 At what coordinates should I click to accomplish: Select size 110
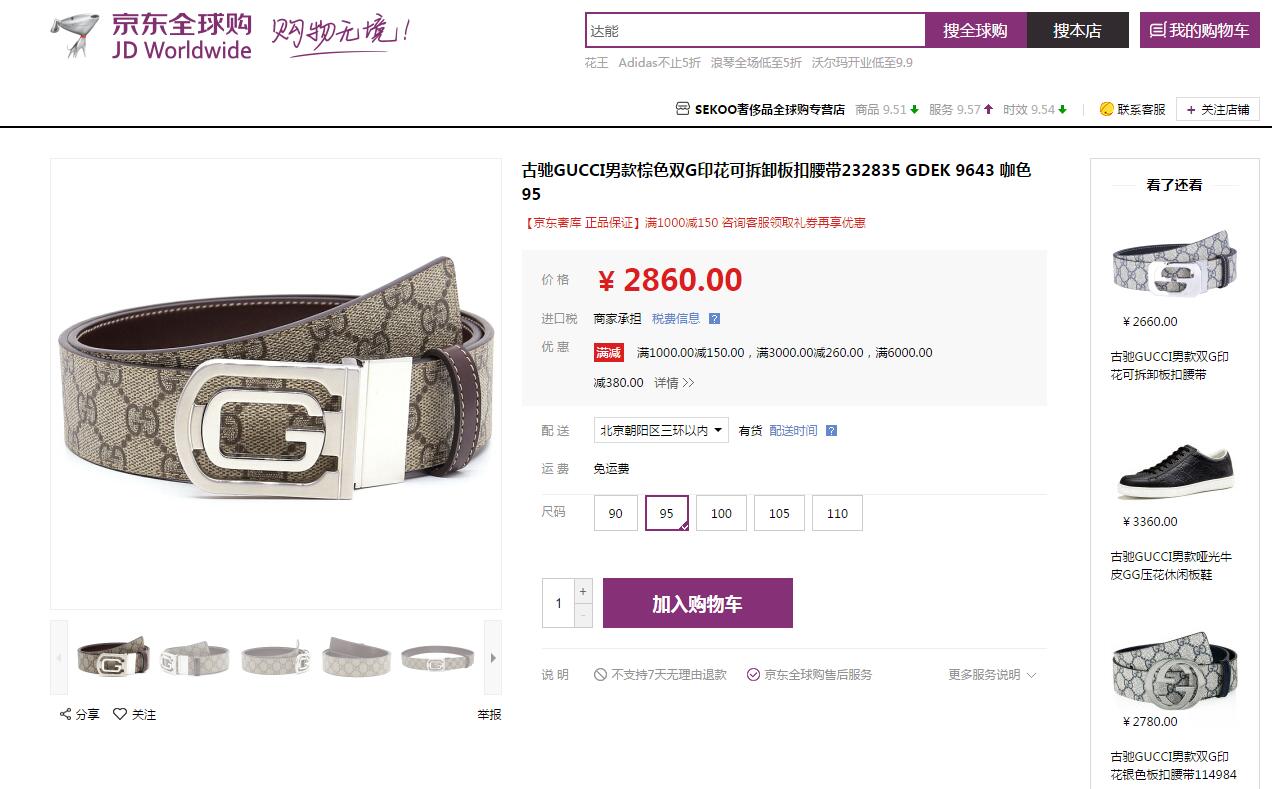pos(837,513)
